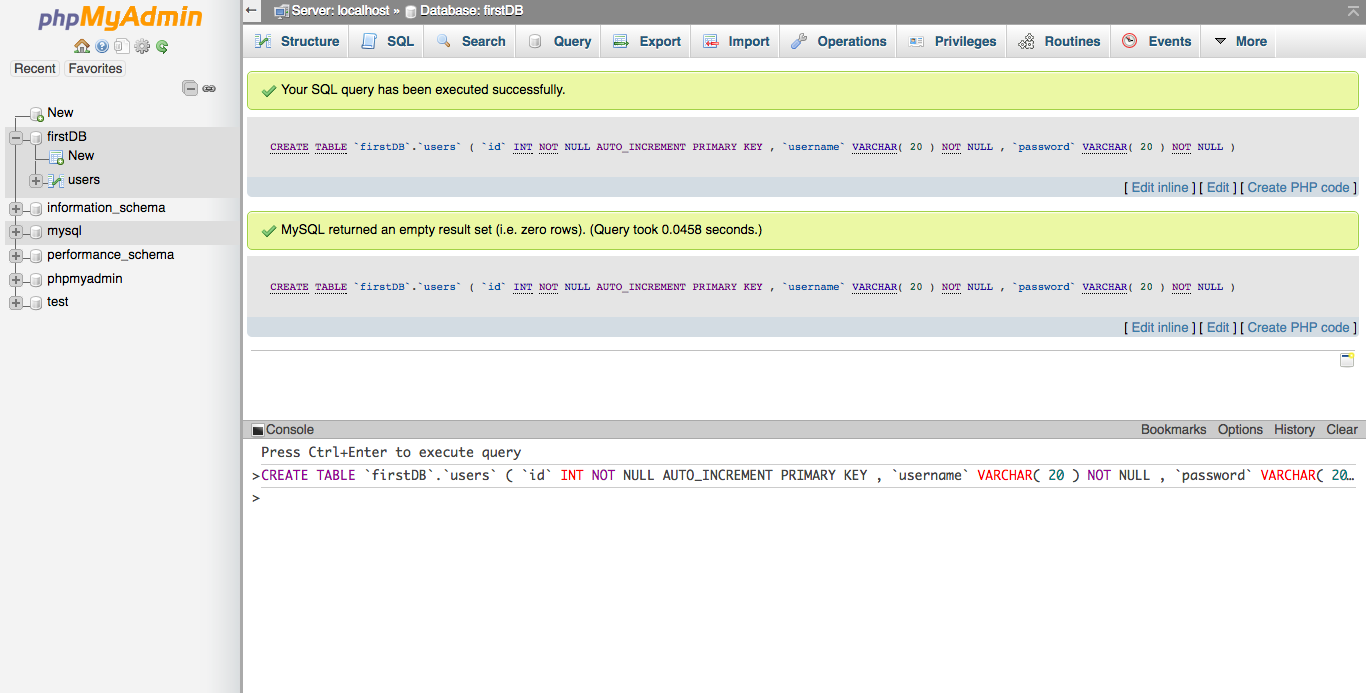The width and height of the screenshot is (1366, 693).
Task: Open the Export tab
Action: click(x=647, y=41)
